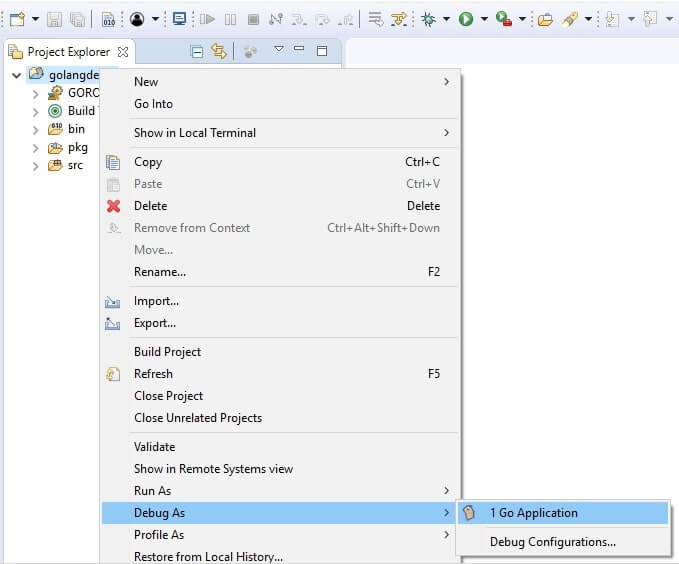The image size is (679, 564).
Task: Click the red Delete icon in context menu
Action: 113,206
